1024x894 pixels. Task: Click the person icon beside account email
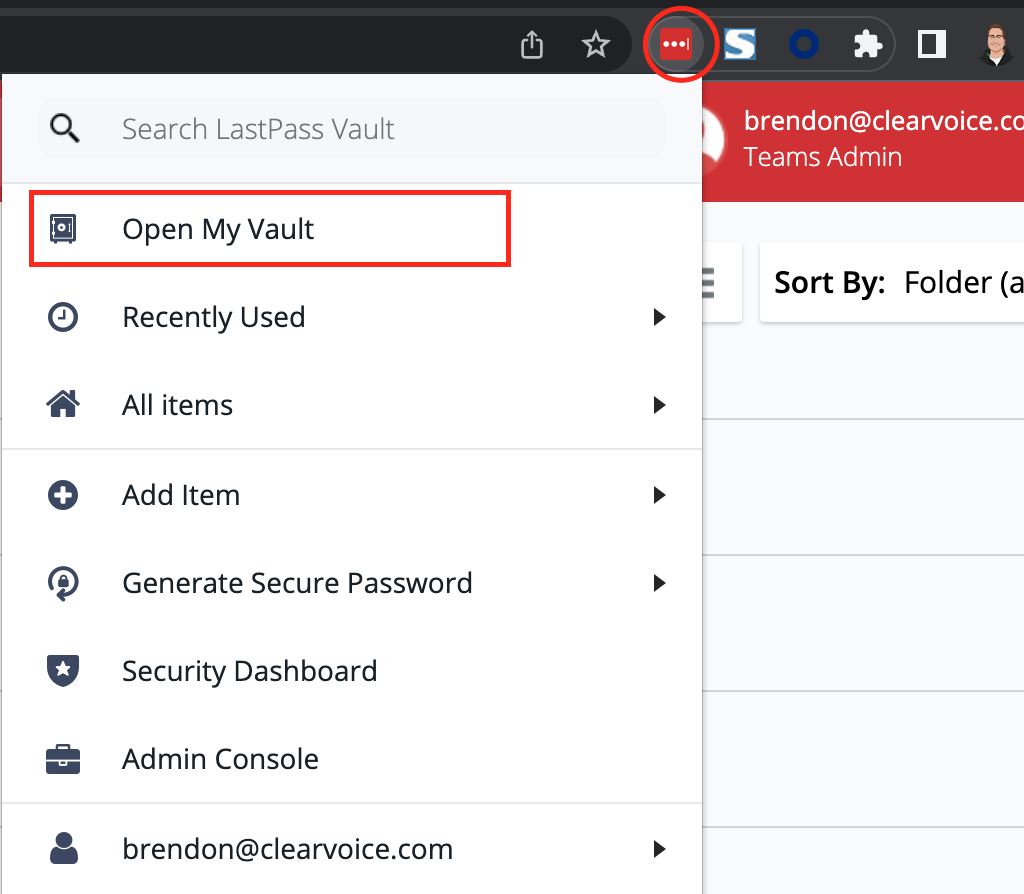tap(63, 848)
